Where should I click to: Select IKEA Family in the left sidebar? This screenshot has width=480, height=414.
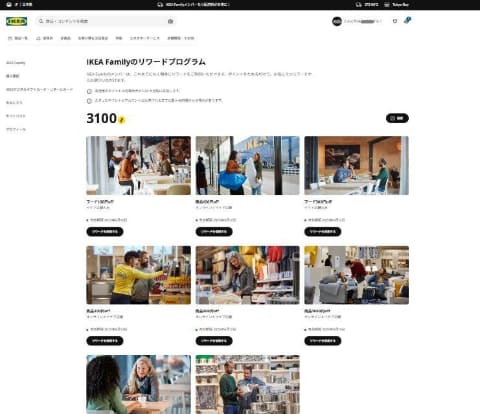[16, 63]
